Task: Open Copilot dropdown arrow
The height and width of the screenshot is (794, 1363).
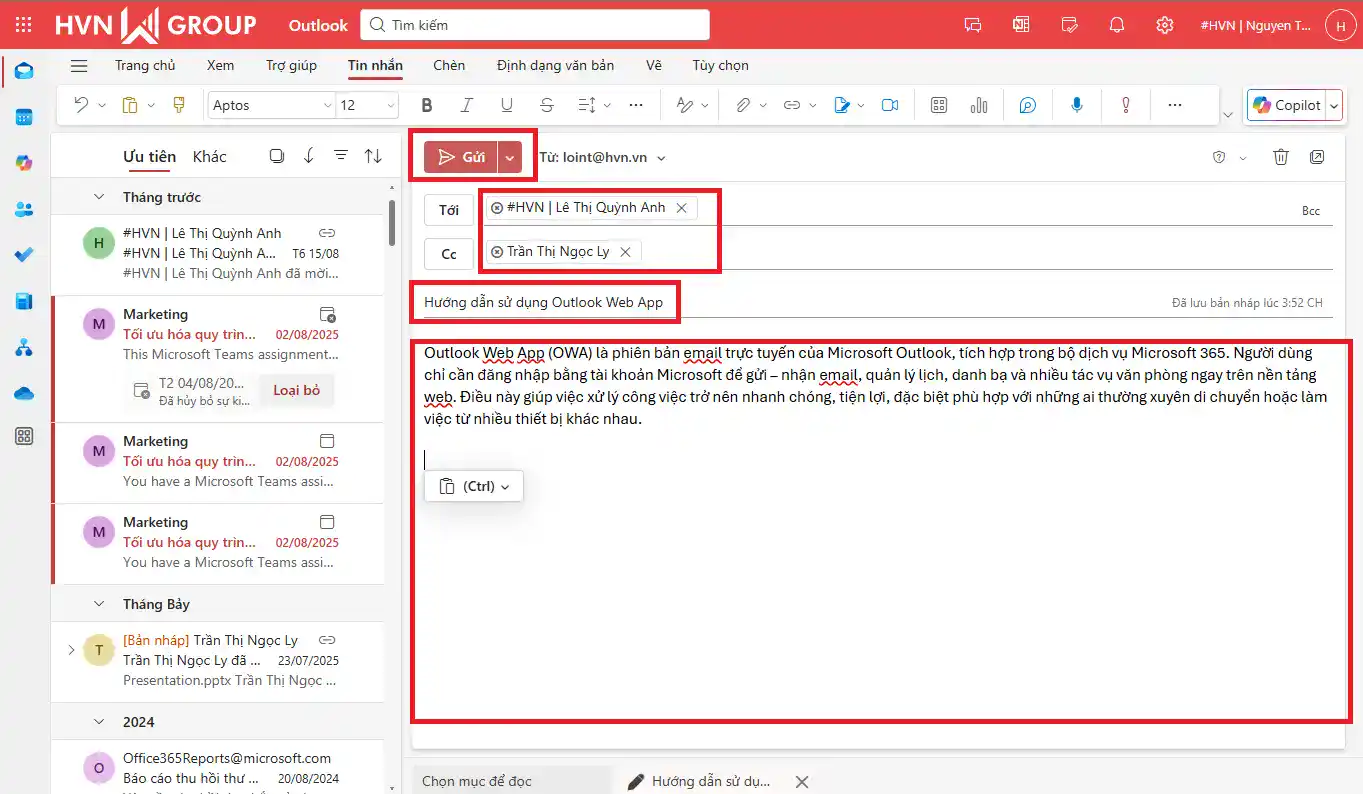Action: click(1333, 105)
